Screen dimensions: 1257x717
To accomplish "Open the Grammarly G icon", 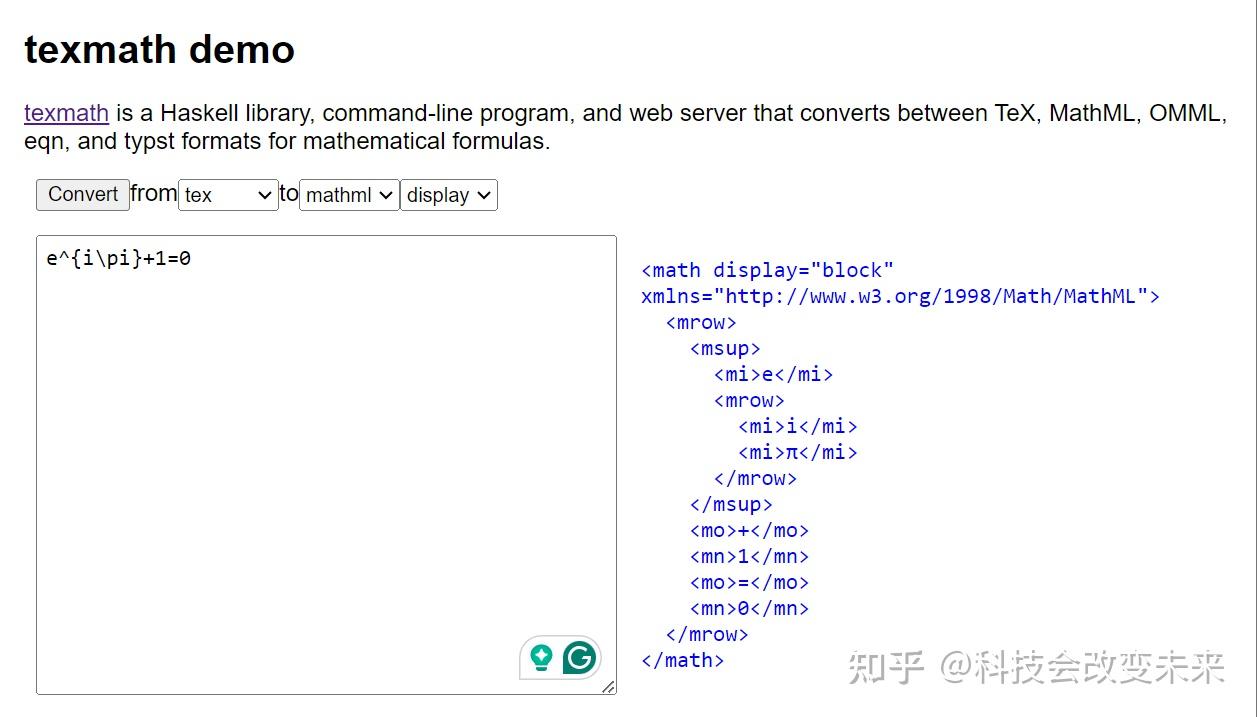I will tap(579, 657).
